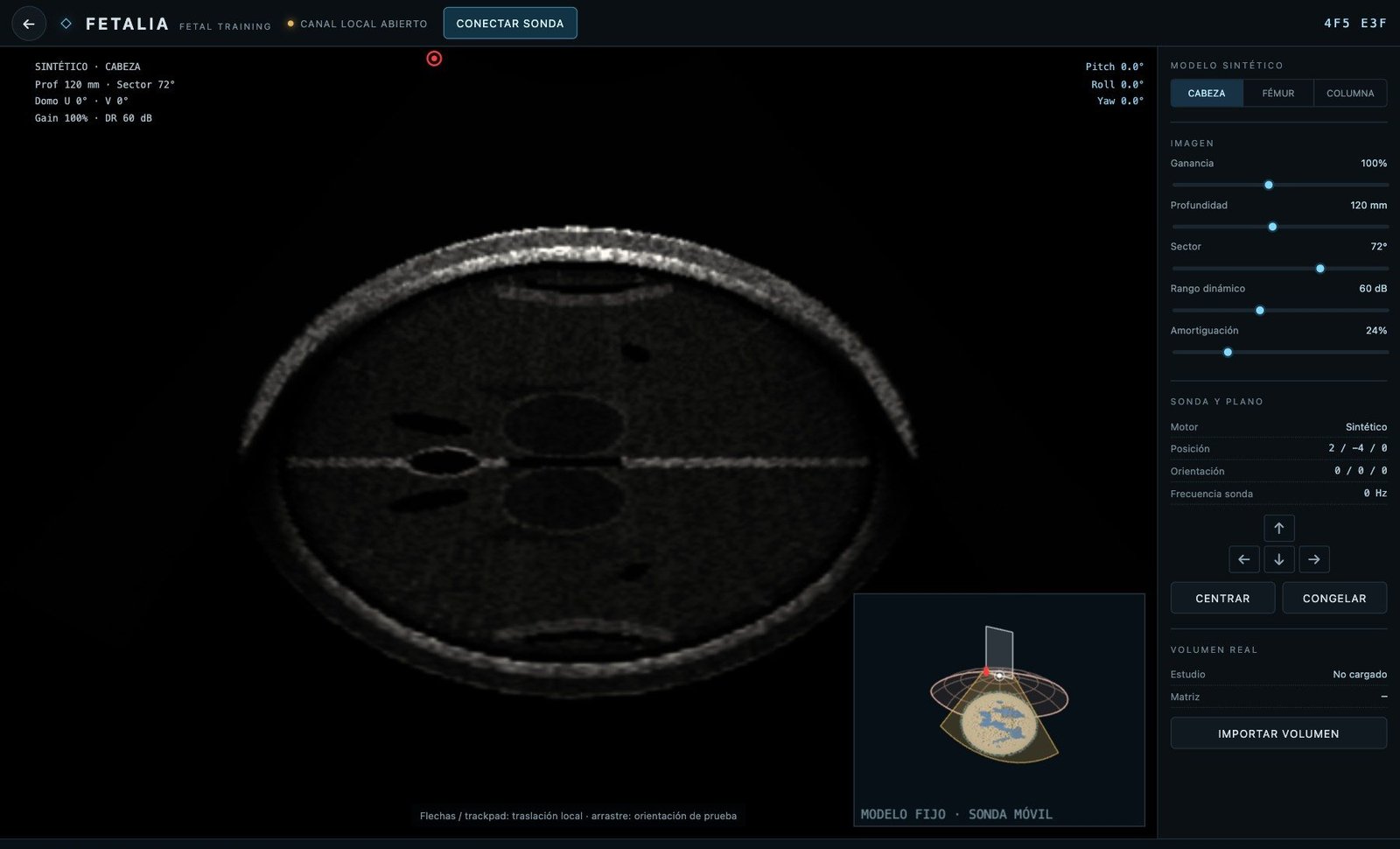Move probe with right arrow button
The image size is (1400, 849).
1313,559
